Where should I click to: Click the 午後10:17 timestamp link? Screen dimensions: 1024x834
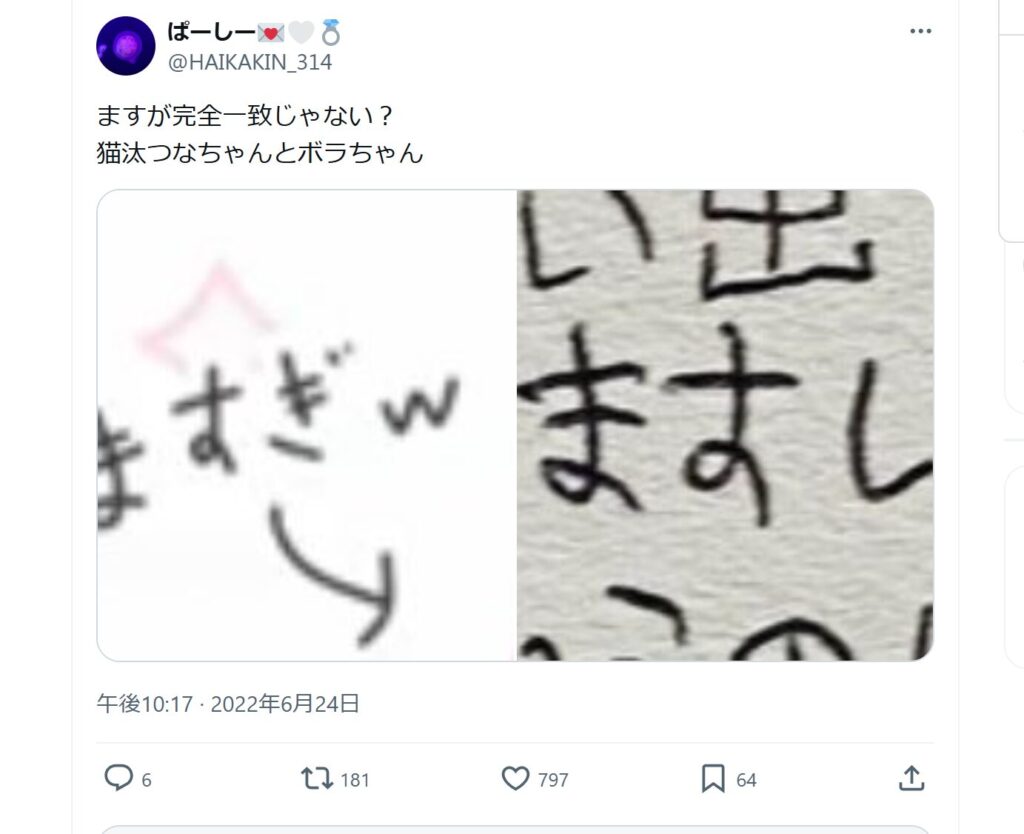click(145, 704)
